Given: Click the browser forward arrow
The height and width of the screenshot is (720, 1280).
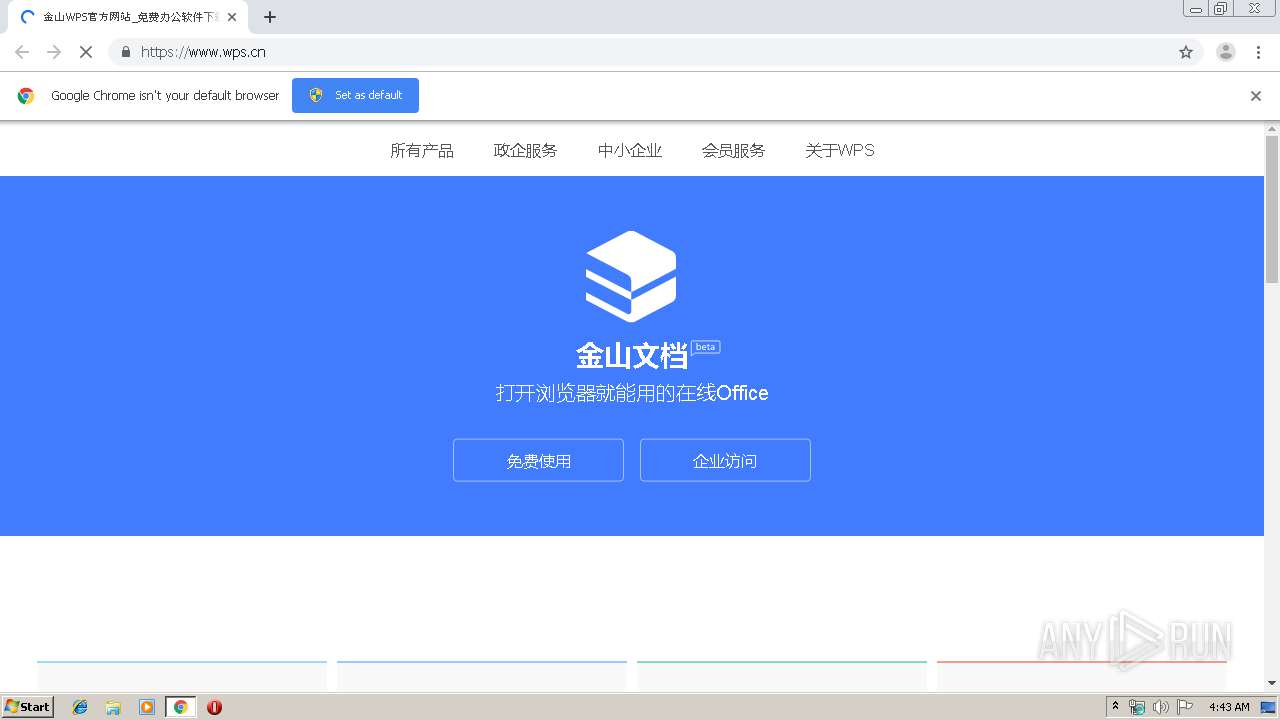Looking at the screenshot, I should (54, 52).
